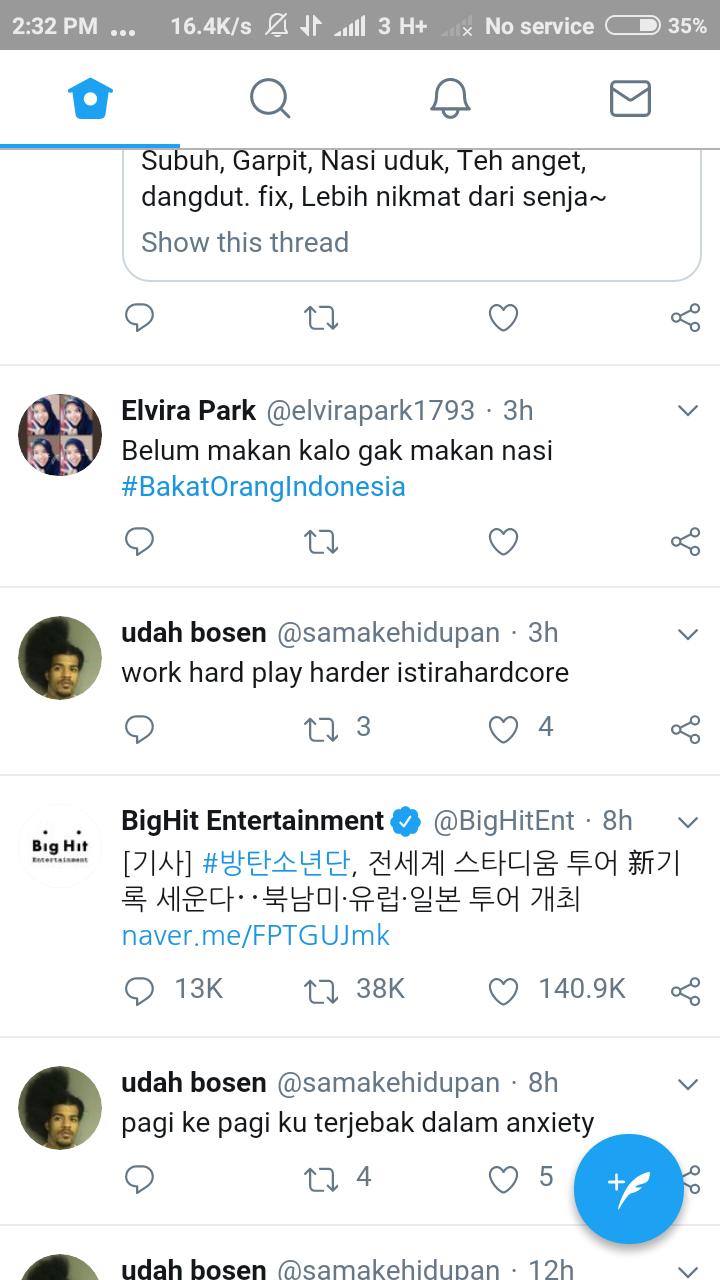The width and height of the screenshot is (720, 1280).
Task: Reply to Elvira Park's tweet
Action: pos(139,541)
